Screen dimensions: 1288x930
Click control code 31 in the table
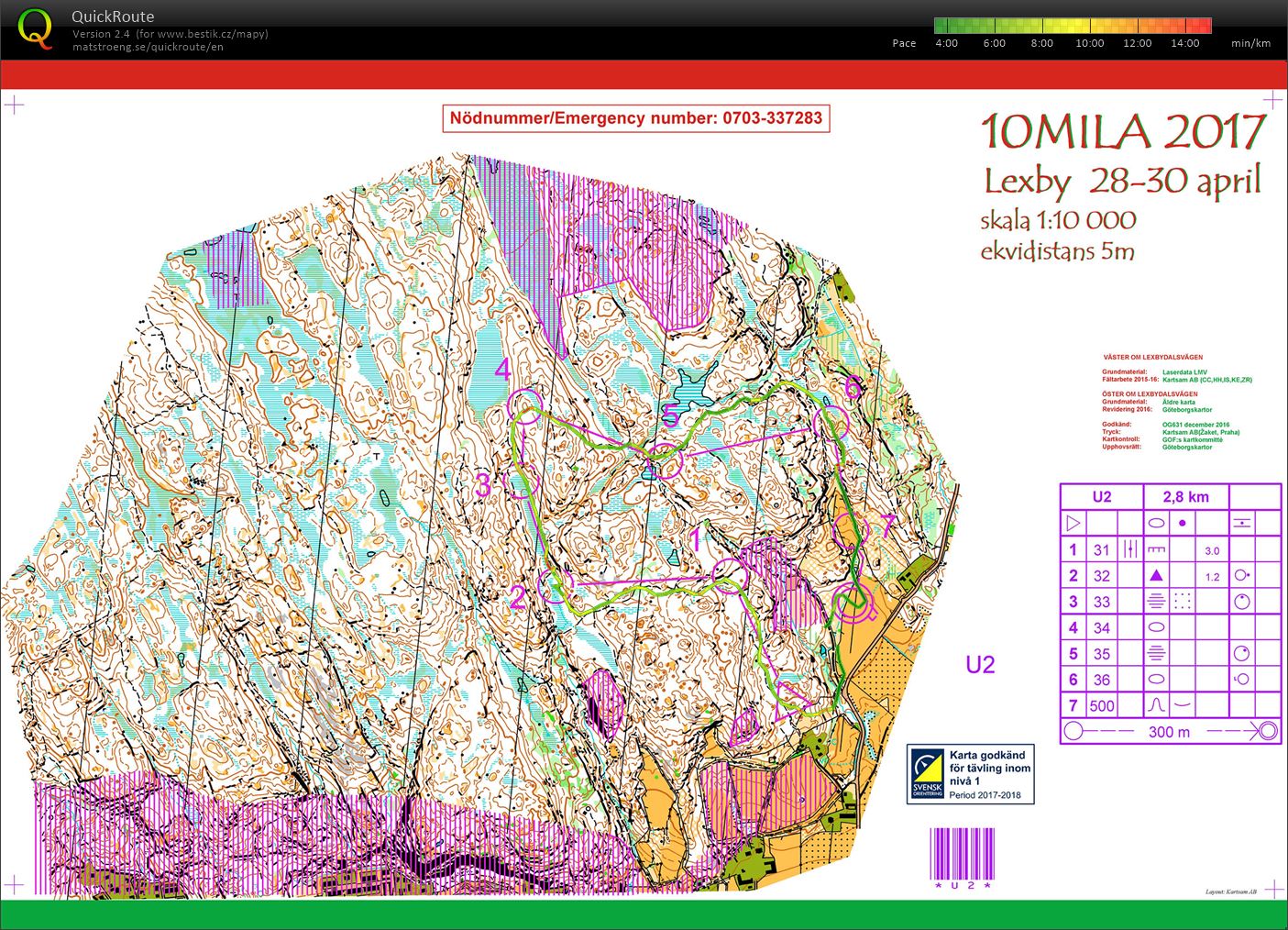click(1102, 550)
